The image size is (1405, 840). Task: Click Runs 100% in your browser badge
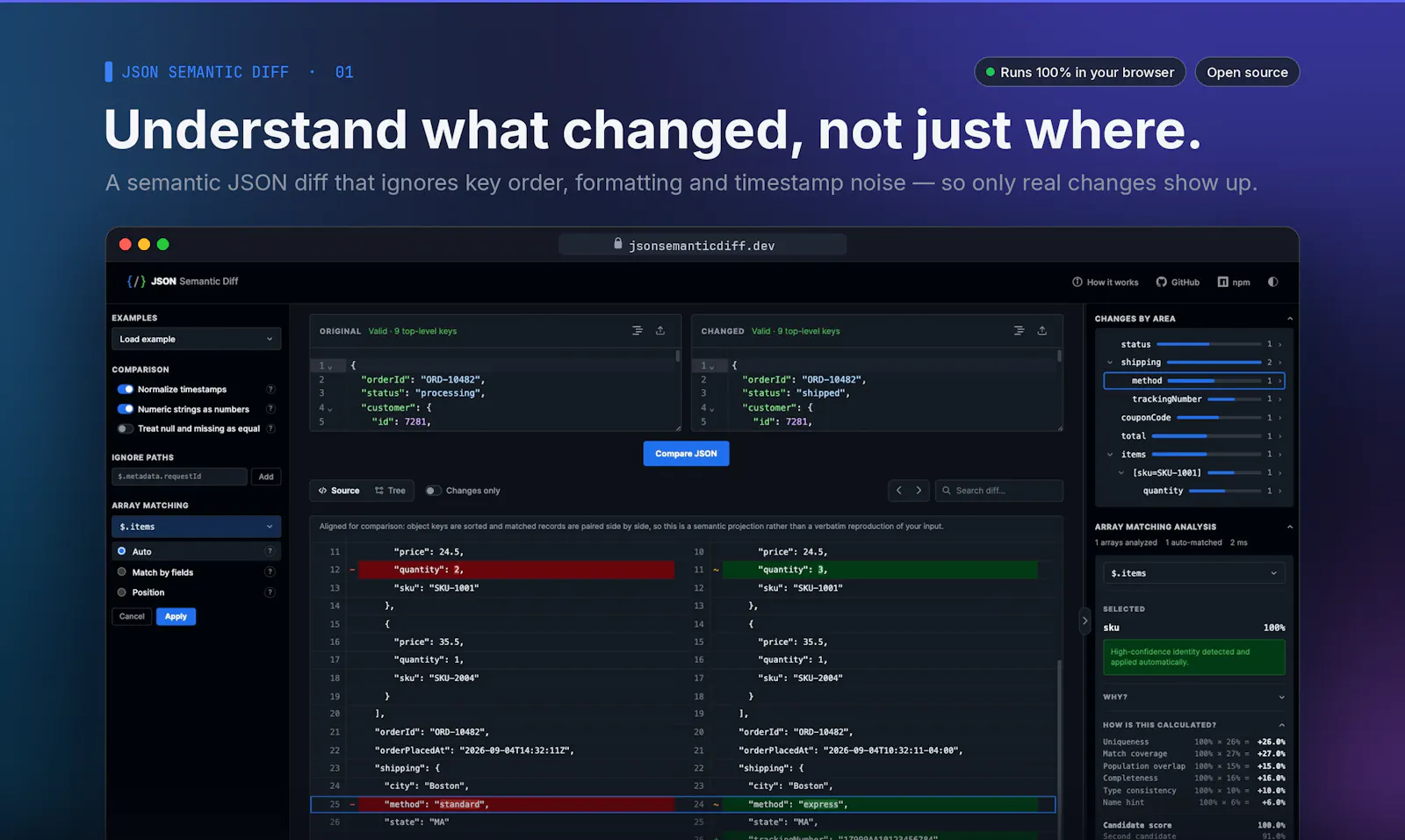tap(1080, 72)
